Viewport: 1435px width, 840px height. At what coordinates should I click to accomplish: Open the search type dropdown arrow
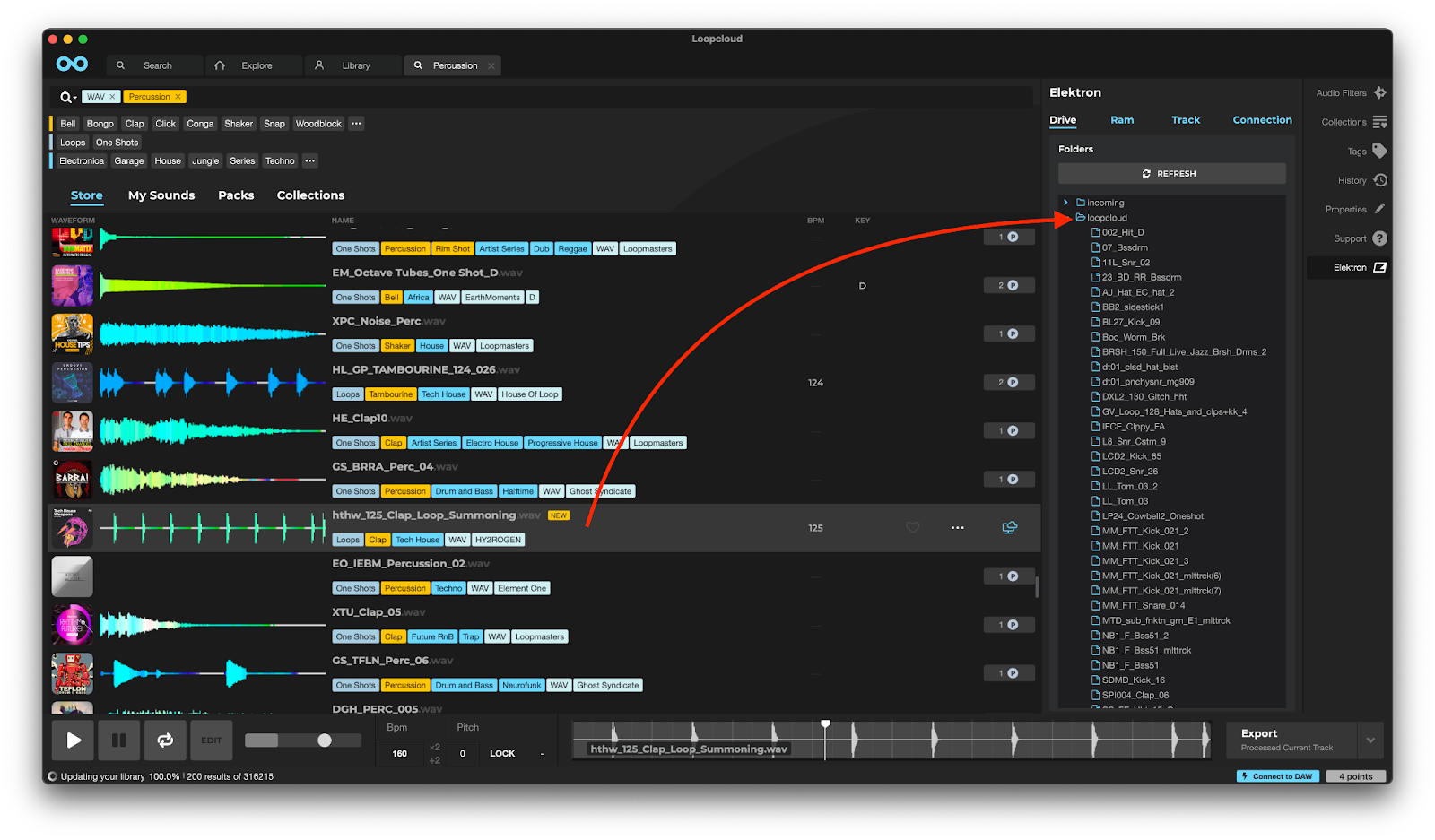tap(75, 98)
